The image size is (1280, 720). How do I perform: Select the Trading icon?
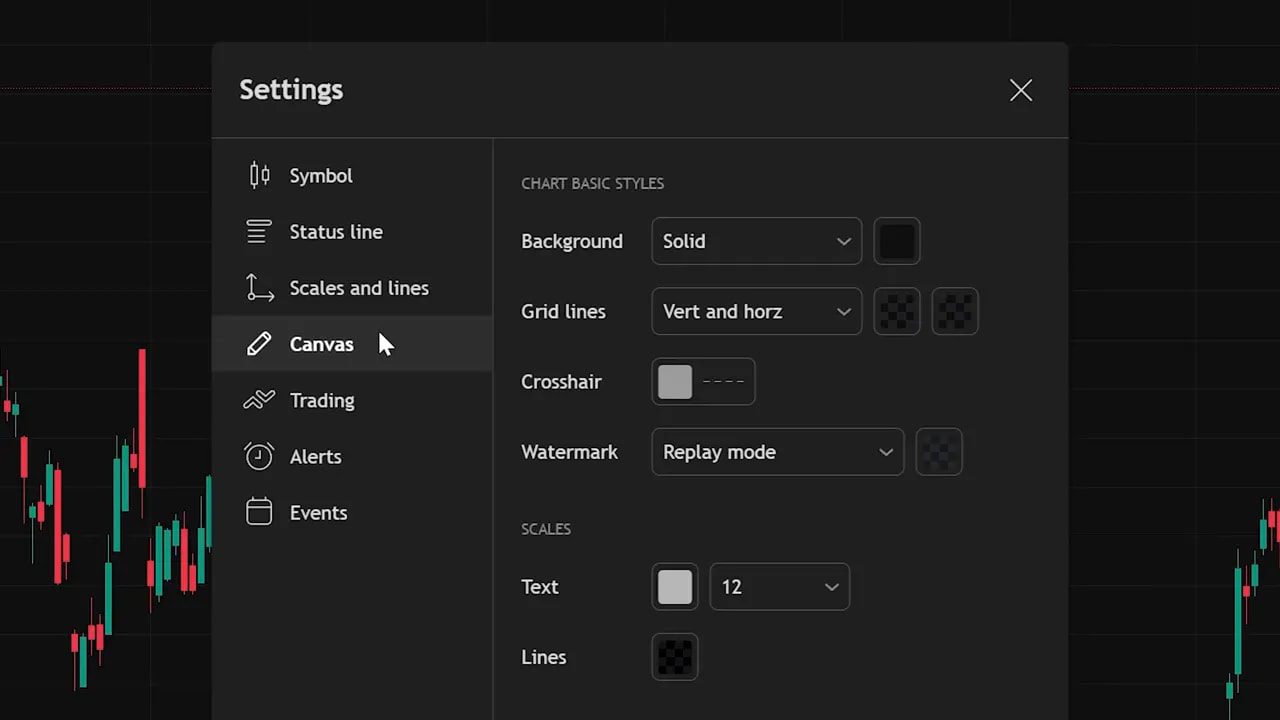(259, 399)
